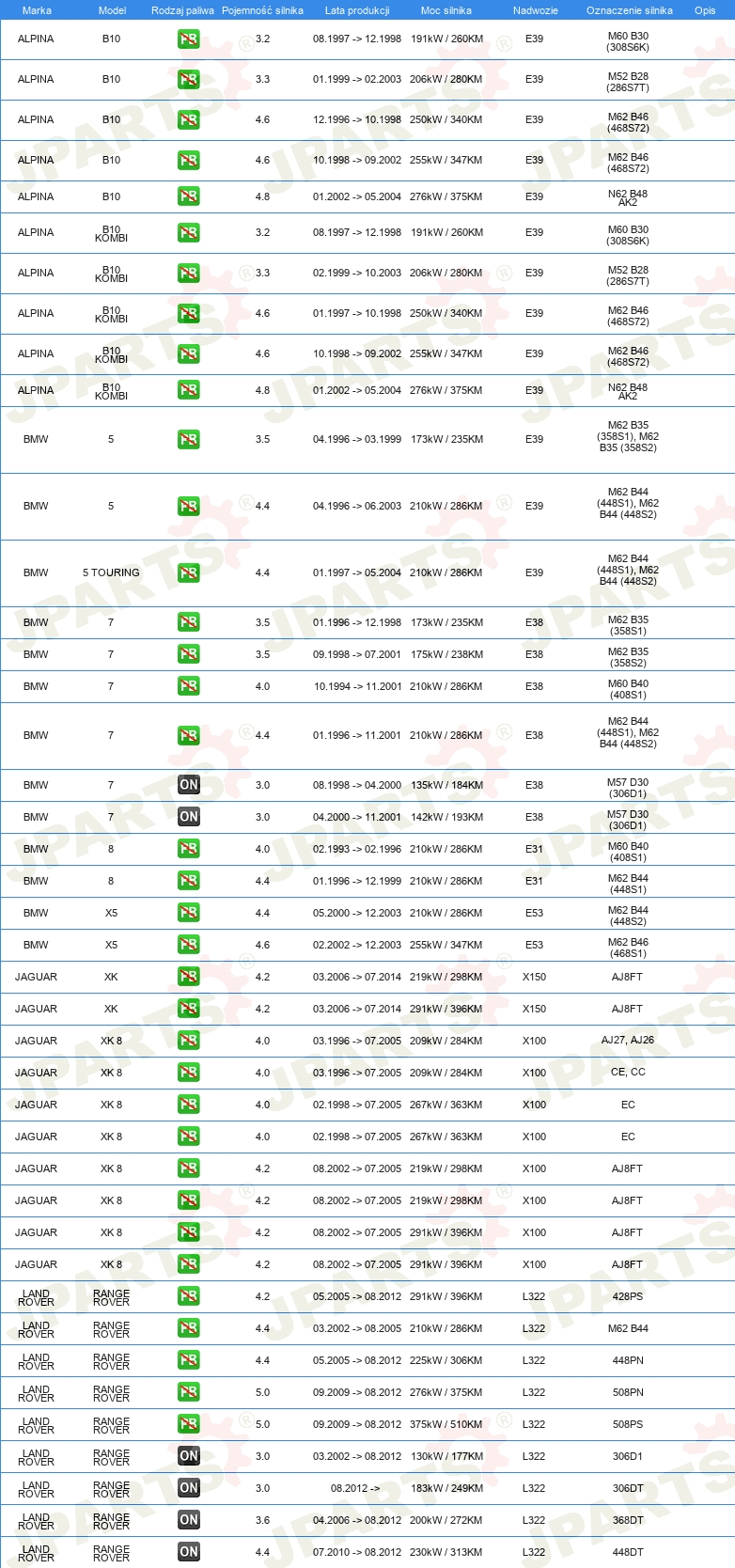The width and height of the screenshot is (735, 1568).
Task: Click the Nadwozie column header
Action: (536, 10)
